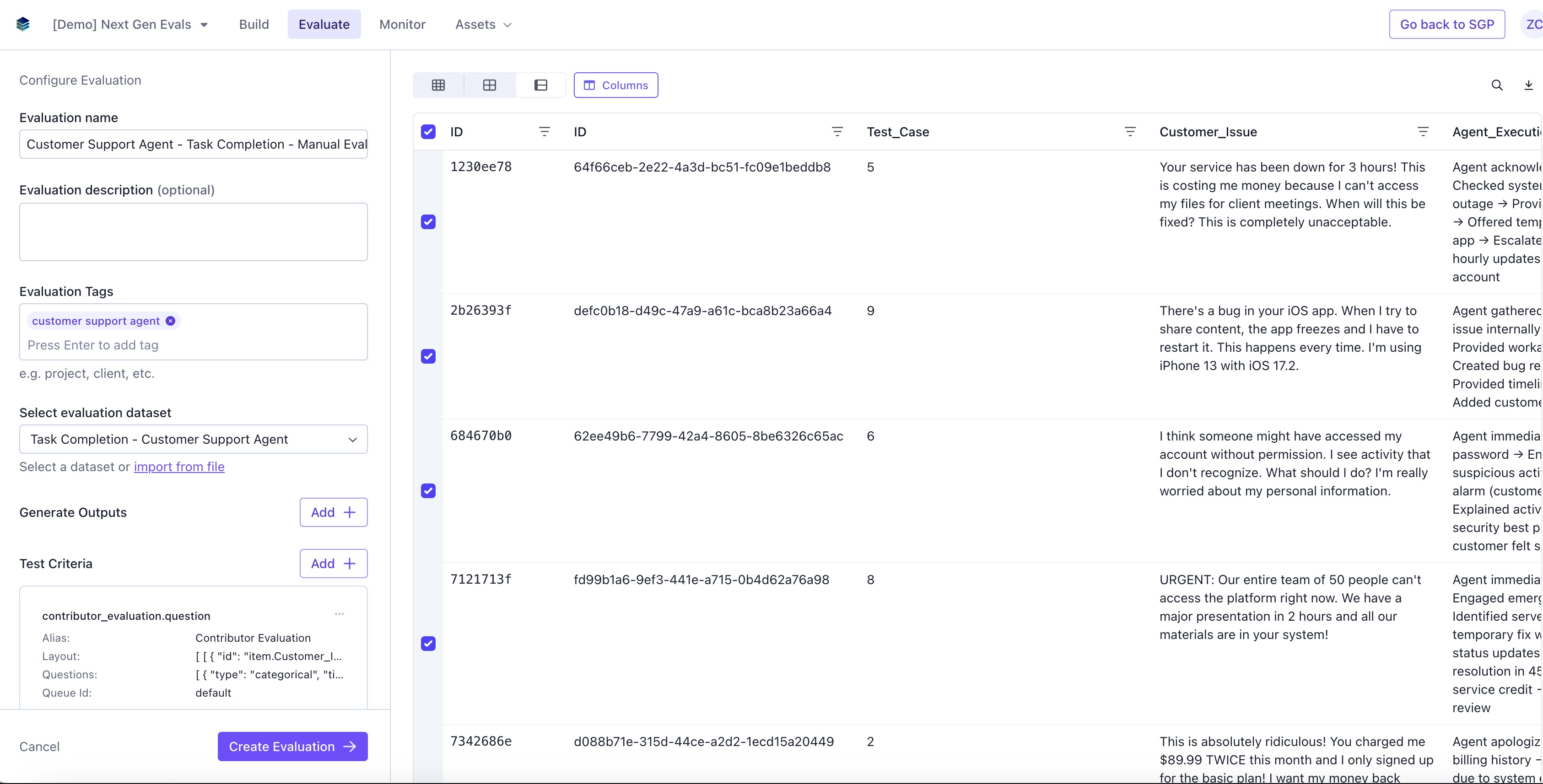
Task: Uncheck the row 2b26393f checkbox
Action: click(428, 356)
